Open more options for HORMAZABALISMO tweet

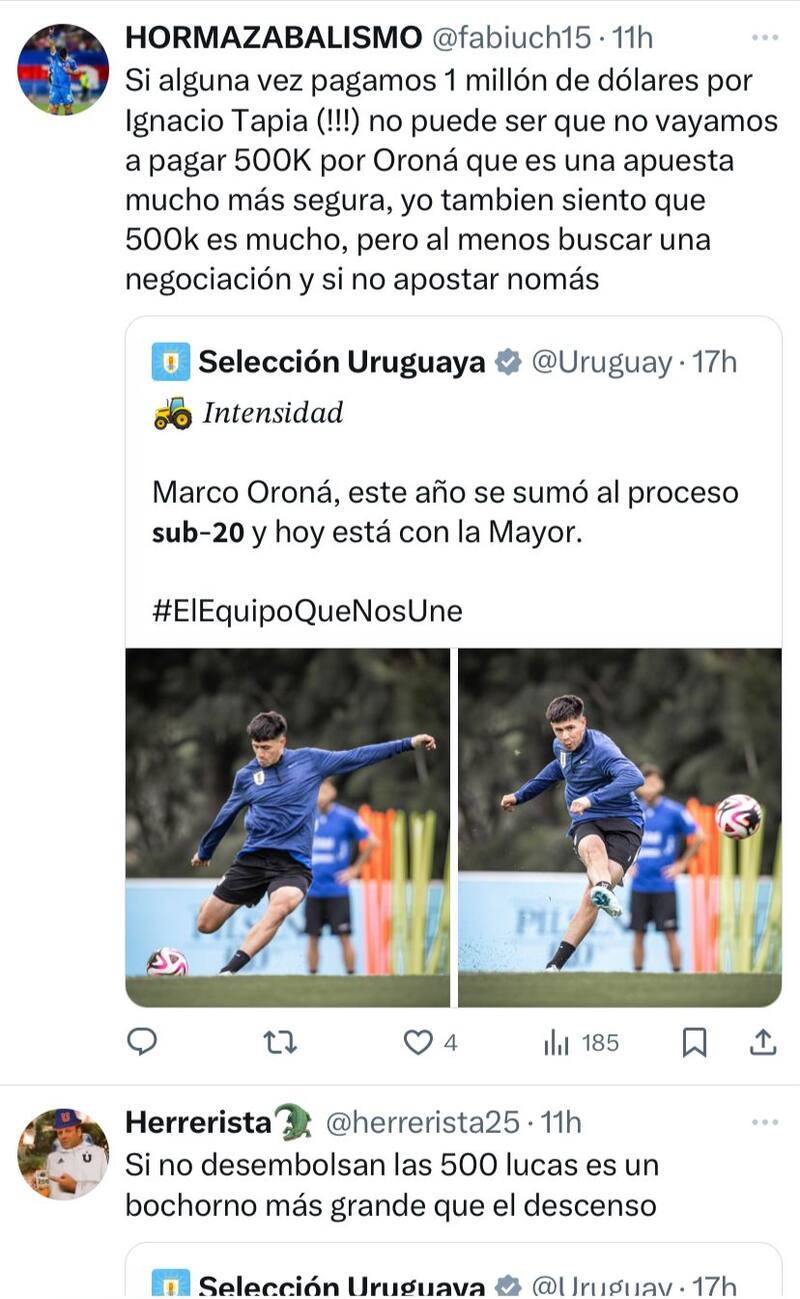tap(764, 38)
